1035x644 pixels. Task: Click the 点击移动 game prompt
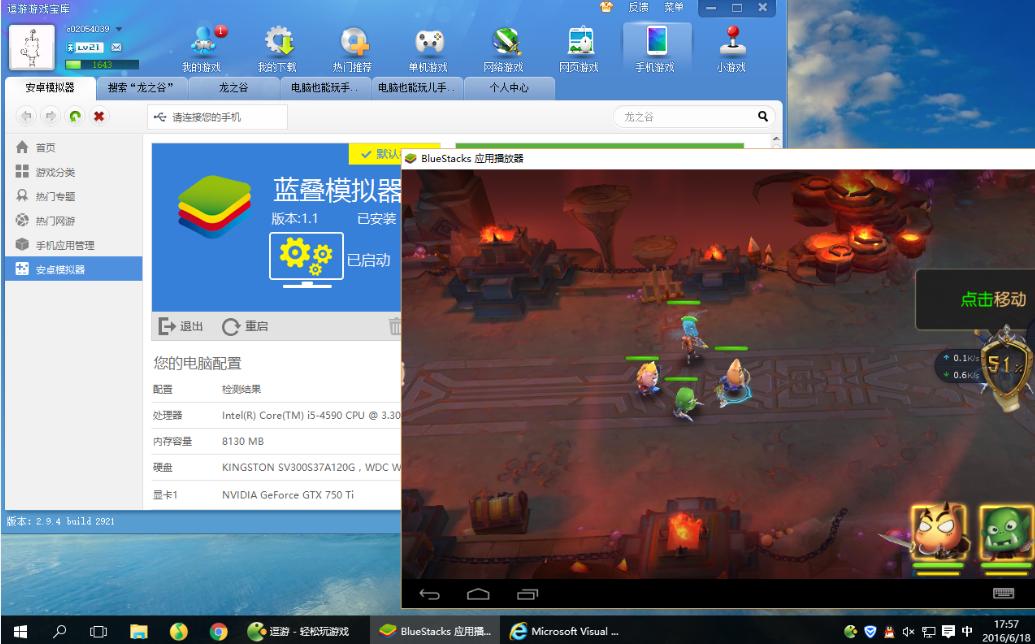click(976, 299)
